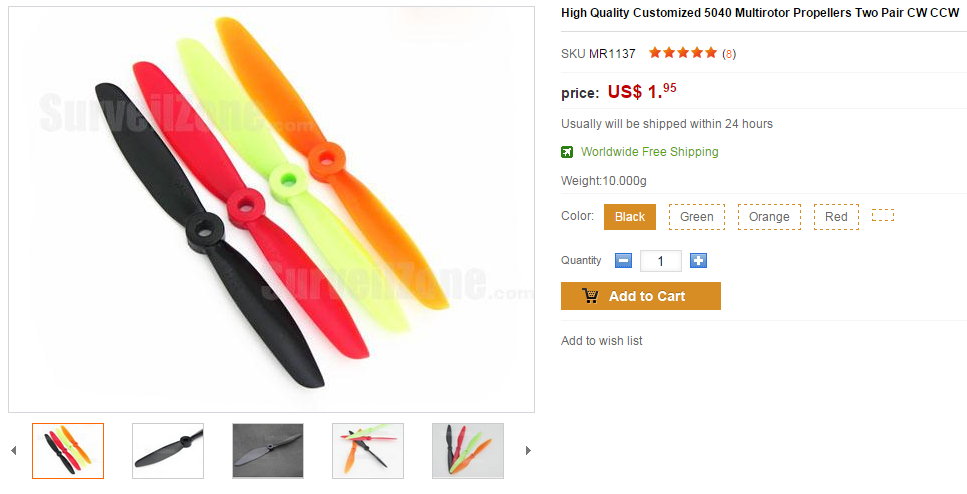This screenshot has width=967, height=494.
Task: Select the Black color option
Action: pos(630,217)
